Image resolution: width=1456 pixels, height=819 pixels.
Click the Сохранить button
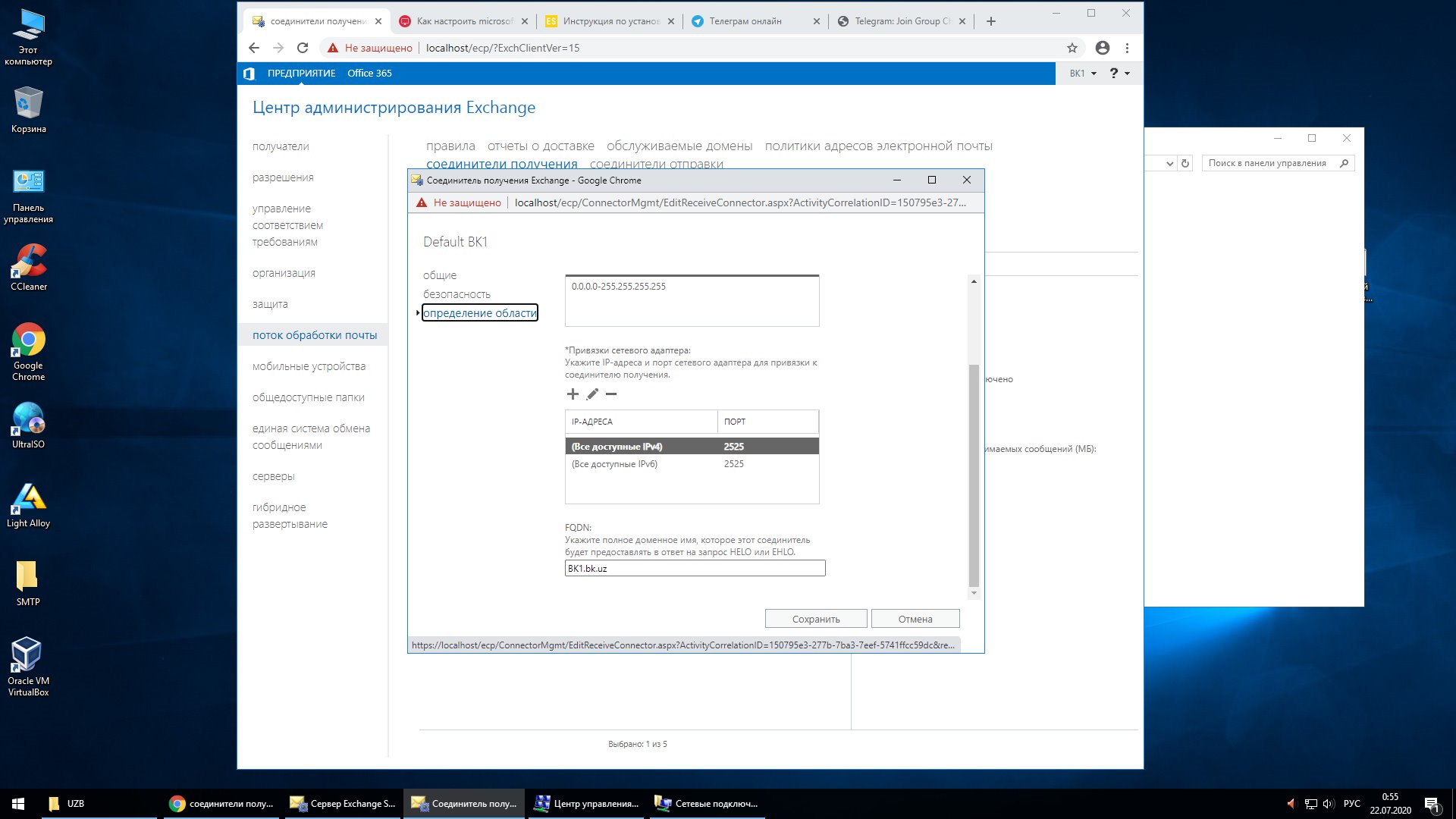click(x=816, y=619)
